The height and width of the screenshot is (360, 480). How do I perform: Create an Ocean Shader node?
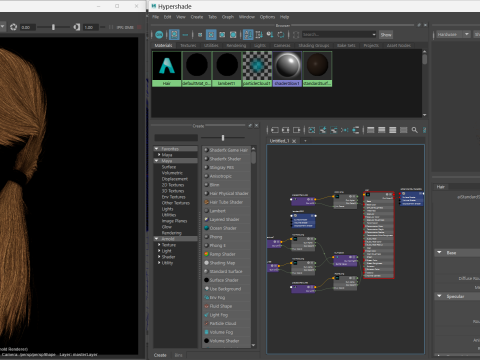tap(226, 228)
